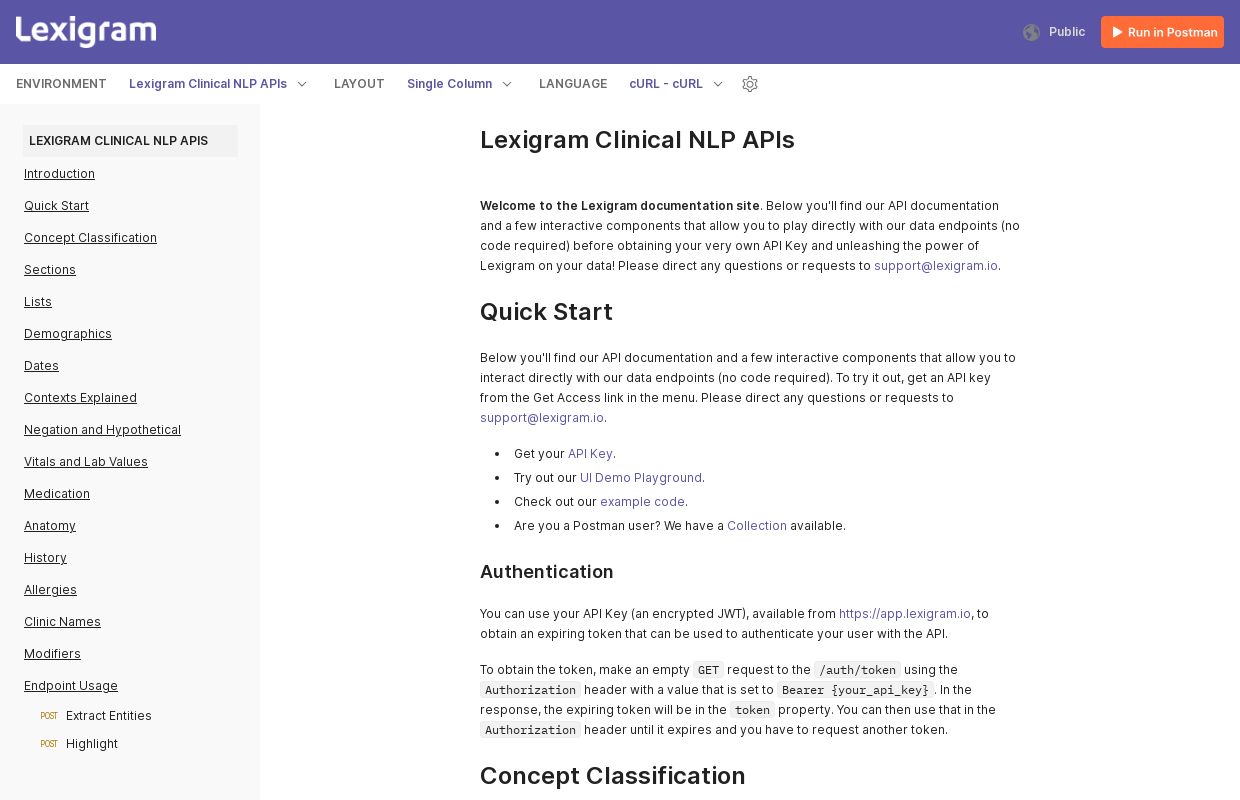Select the POST Extract Entities request
Image resolution: width=1240 pixels, height=800 pixels.
tap(96, 716)
